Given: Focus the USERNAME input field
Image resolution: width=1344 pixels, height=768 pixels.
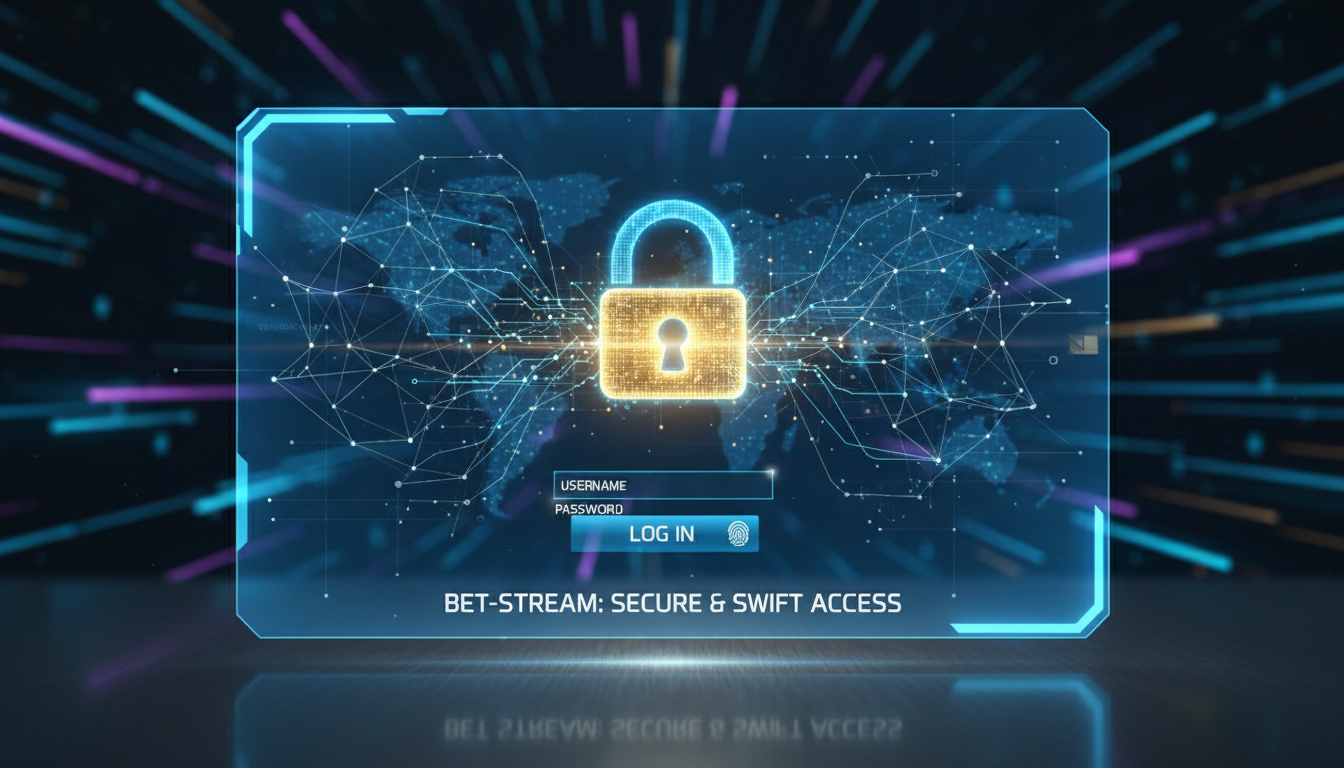Looking at the screenshot, I should (x=663, y=485).
